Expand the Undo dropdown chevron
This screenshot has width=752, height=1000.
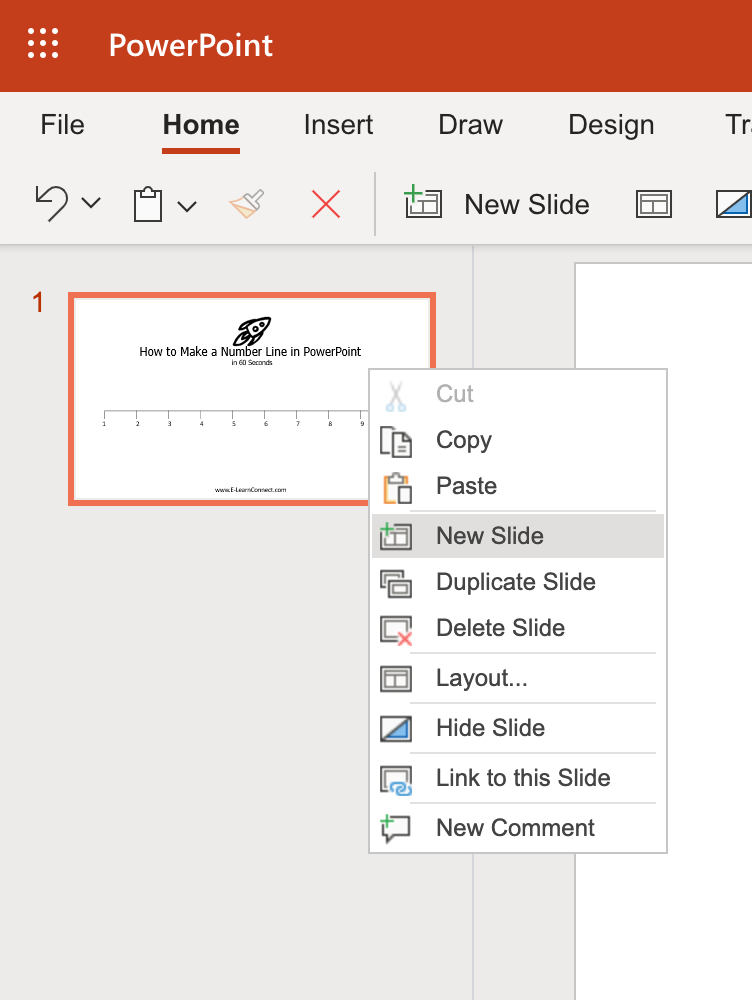(91, 203)
